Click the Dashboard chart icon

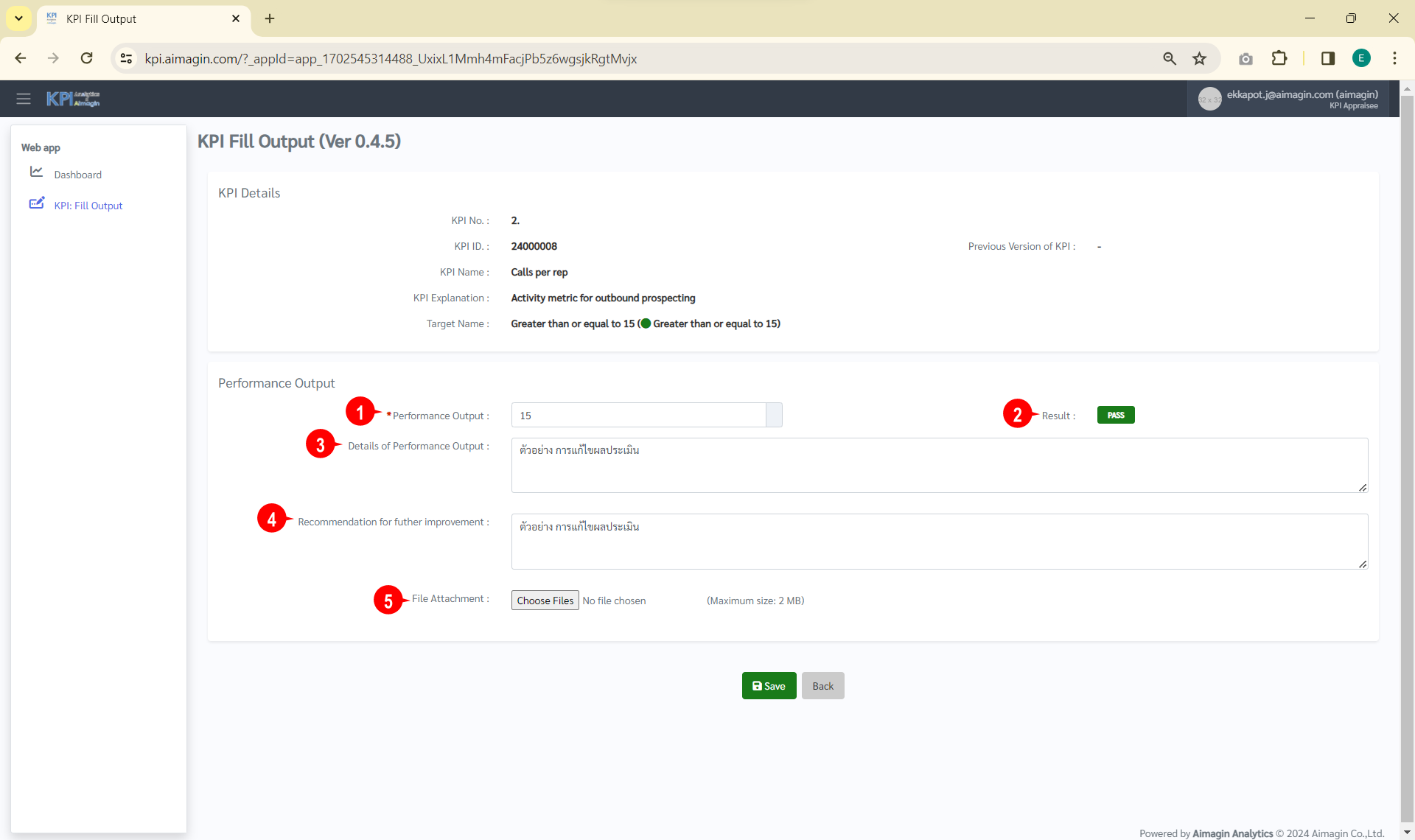coord(36,172)
